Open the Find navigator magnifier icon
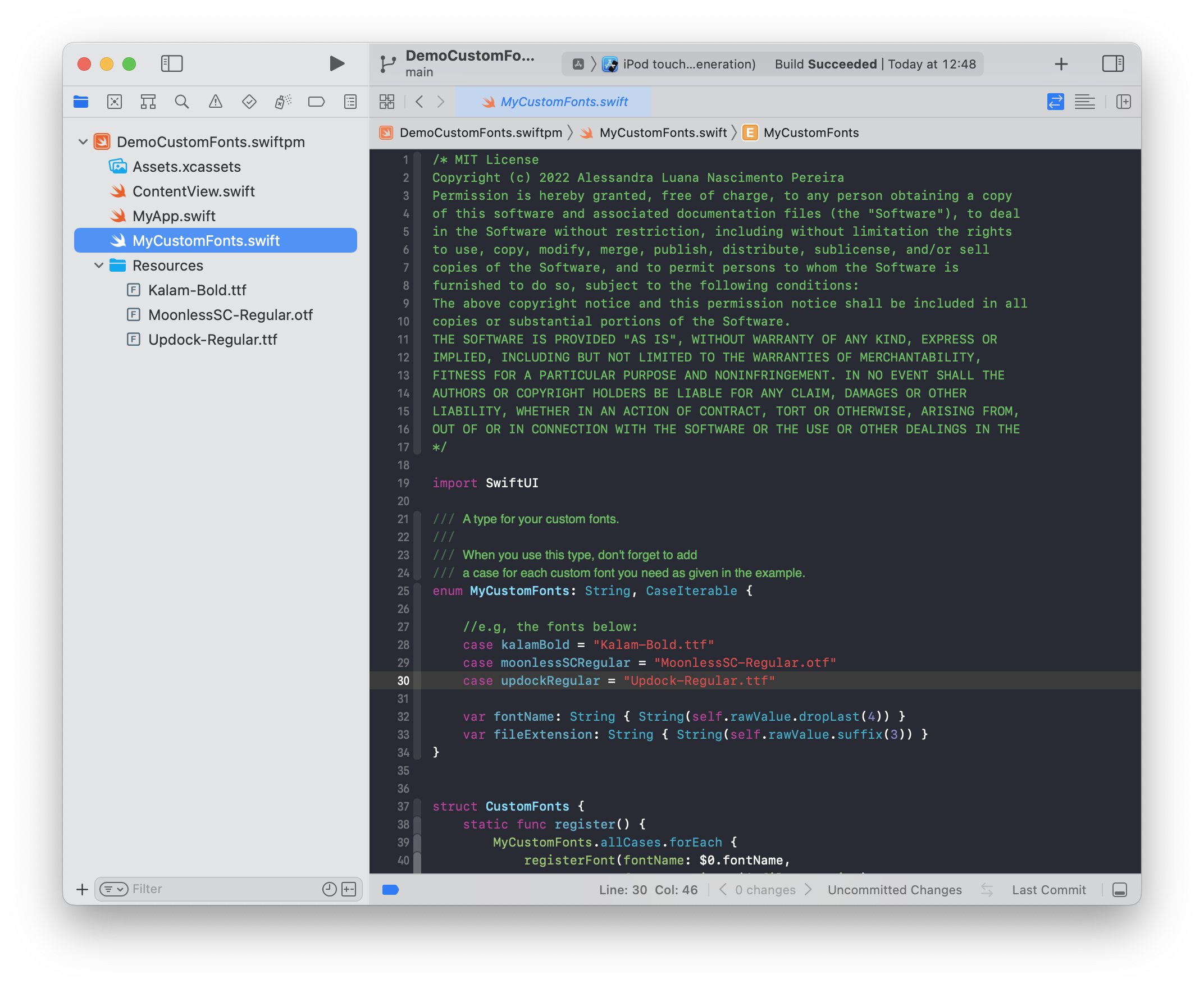Image resolution: width=1204 pixels, height=988 pixels. coord(181,102)
